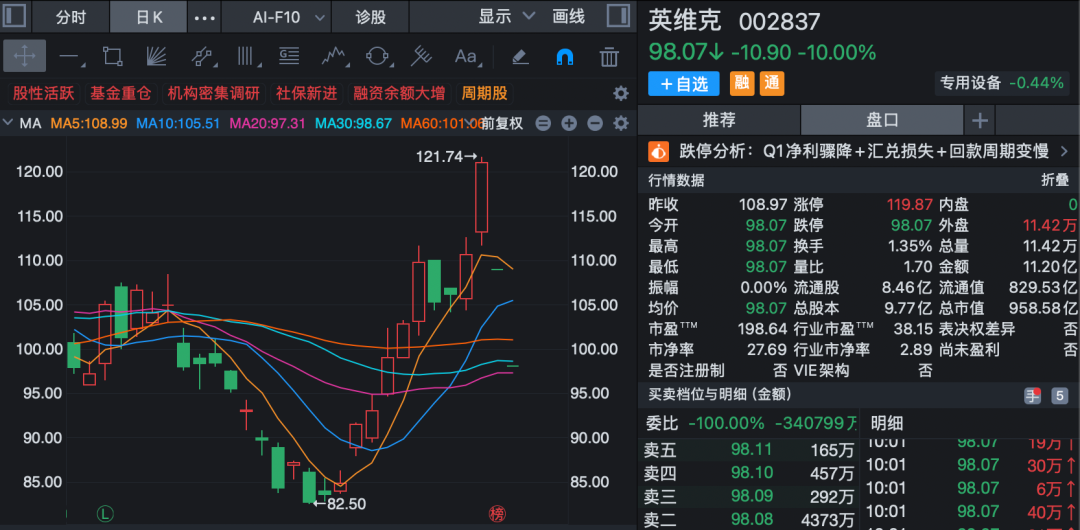Toggle the left sidebar panel
The width and height of the screenshot is (1080, 530).
(15, 17)
